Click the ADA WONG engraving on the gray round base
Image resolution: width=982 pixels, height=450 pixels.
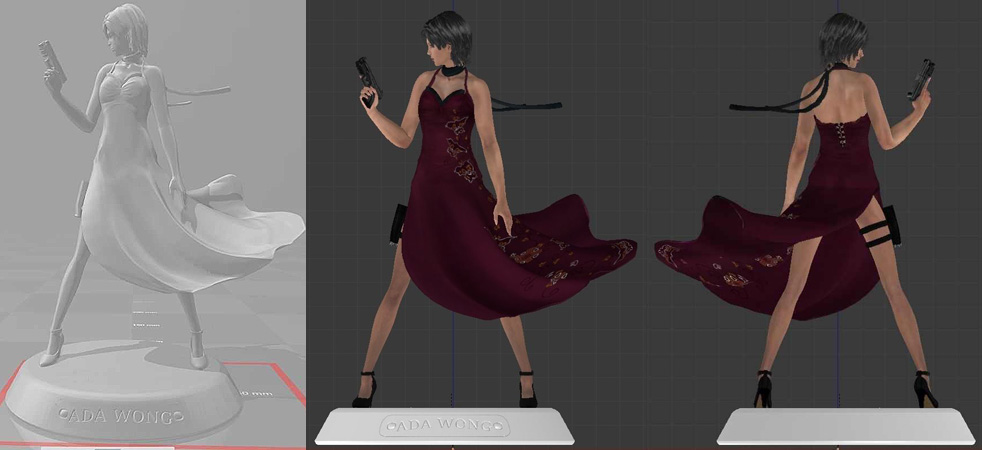[x=120, y=415]
